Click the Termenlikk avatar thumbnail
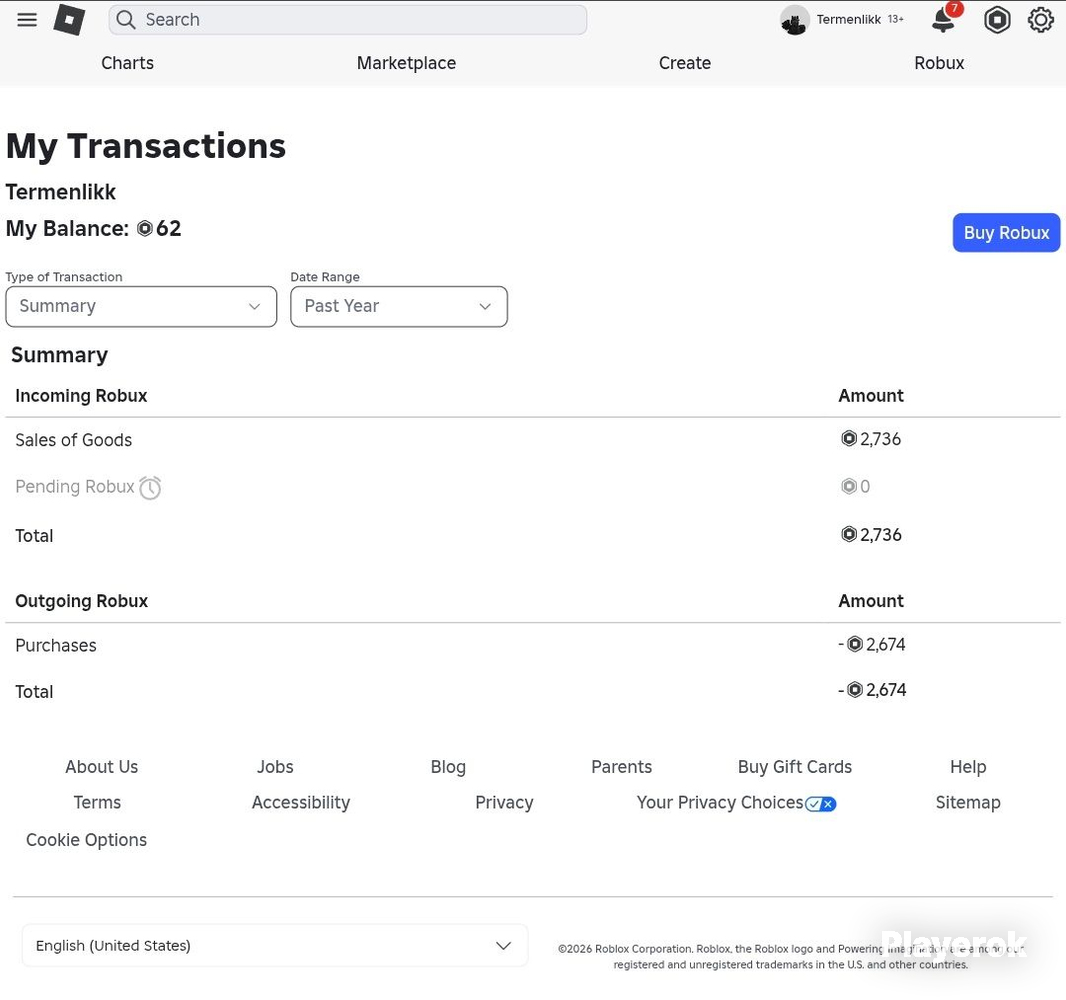 click(x=794, y=20)
